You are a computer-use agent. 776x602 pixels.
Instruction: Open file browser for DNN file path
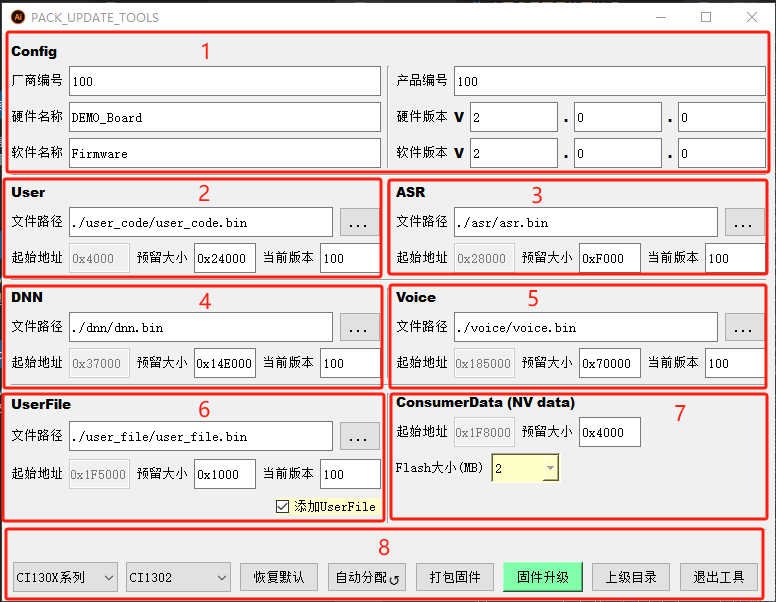coord(360,327)
